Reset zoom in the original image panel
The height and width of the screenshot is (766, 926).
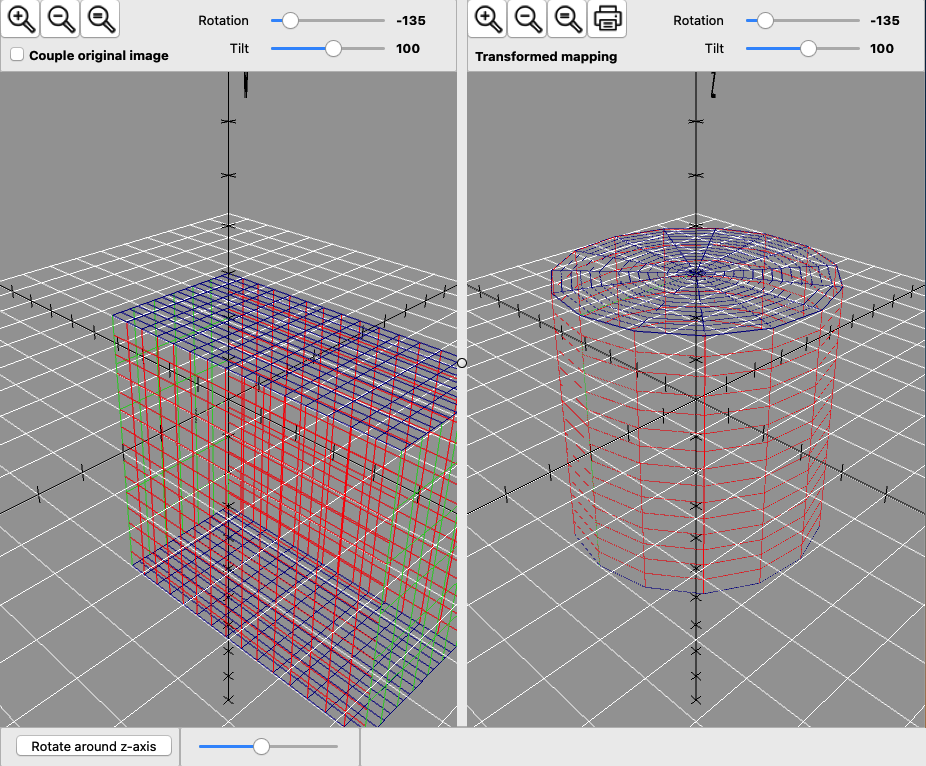[98, 18]
